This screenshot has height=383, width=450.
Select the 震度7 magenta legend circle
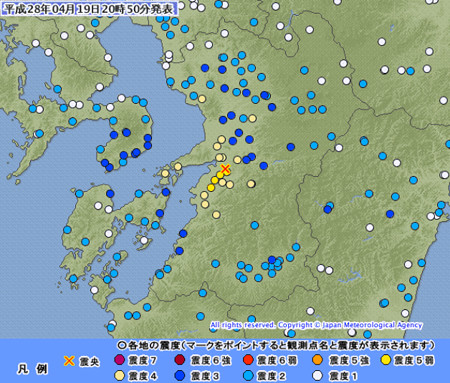tap(119, 360)
